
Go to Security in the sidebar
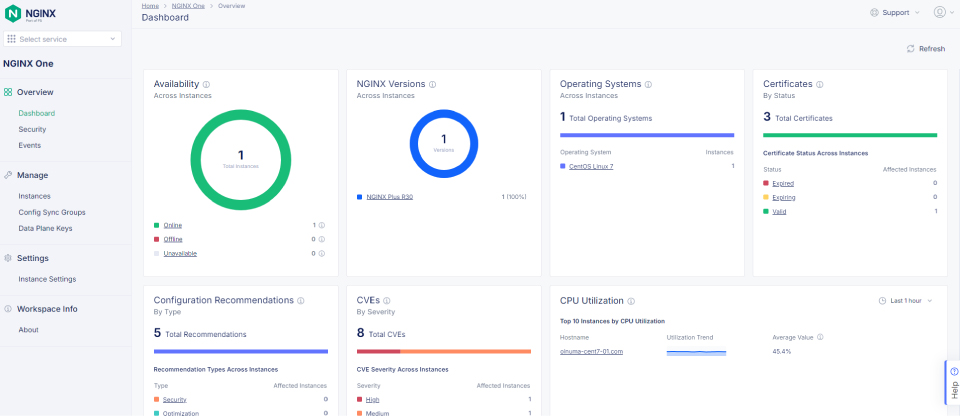pyautogui.click(x=32, y=129)
